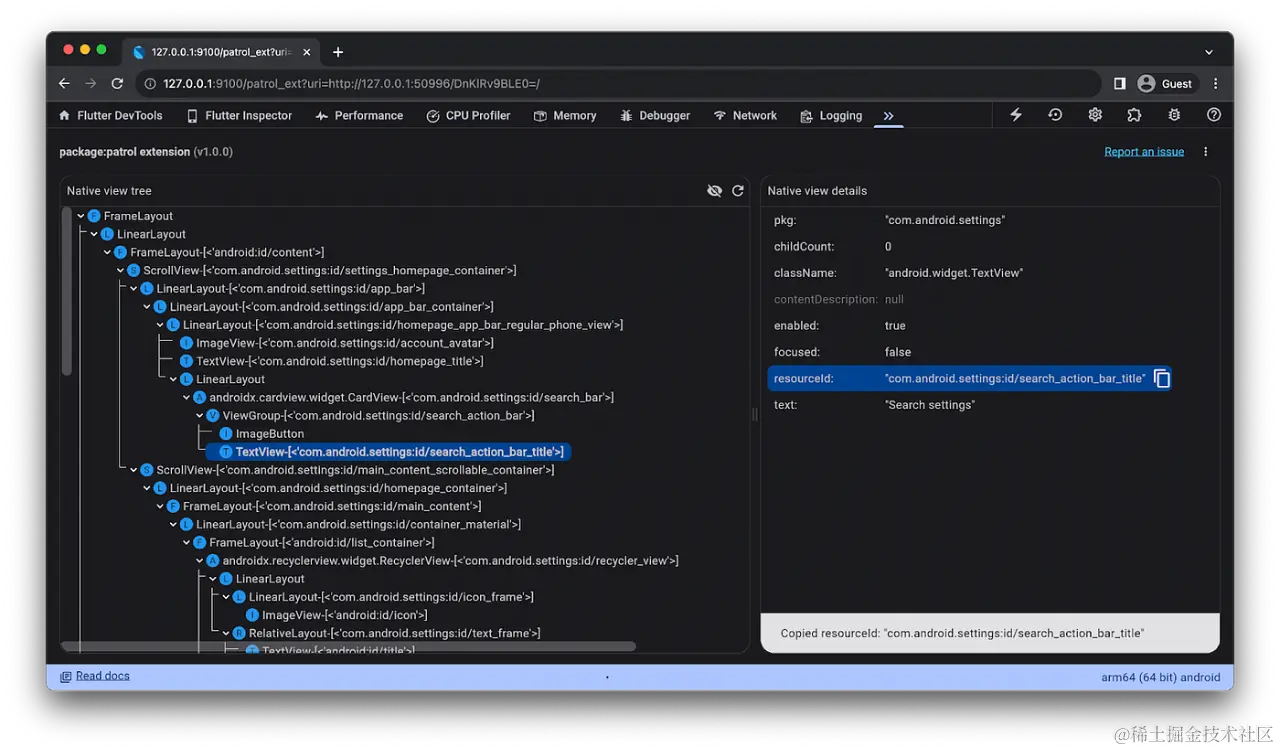Click the Report an issue link
Viewport: 1280px width, 751px height.
click(x=1144, y=152)
